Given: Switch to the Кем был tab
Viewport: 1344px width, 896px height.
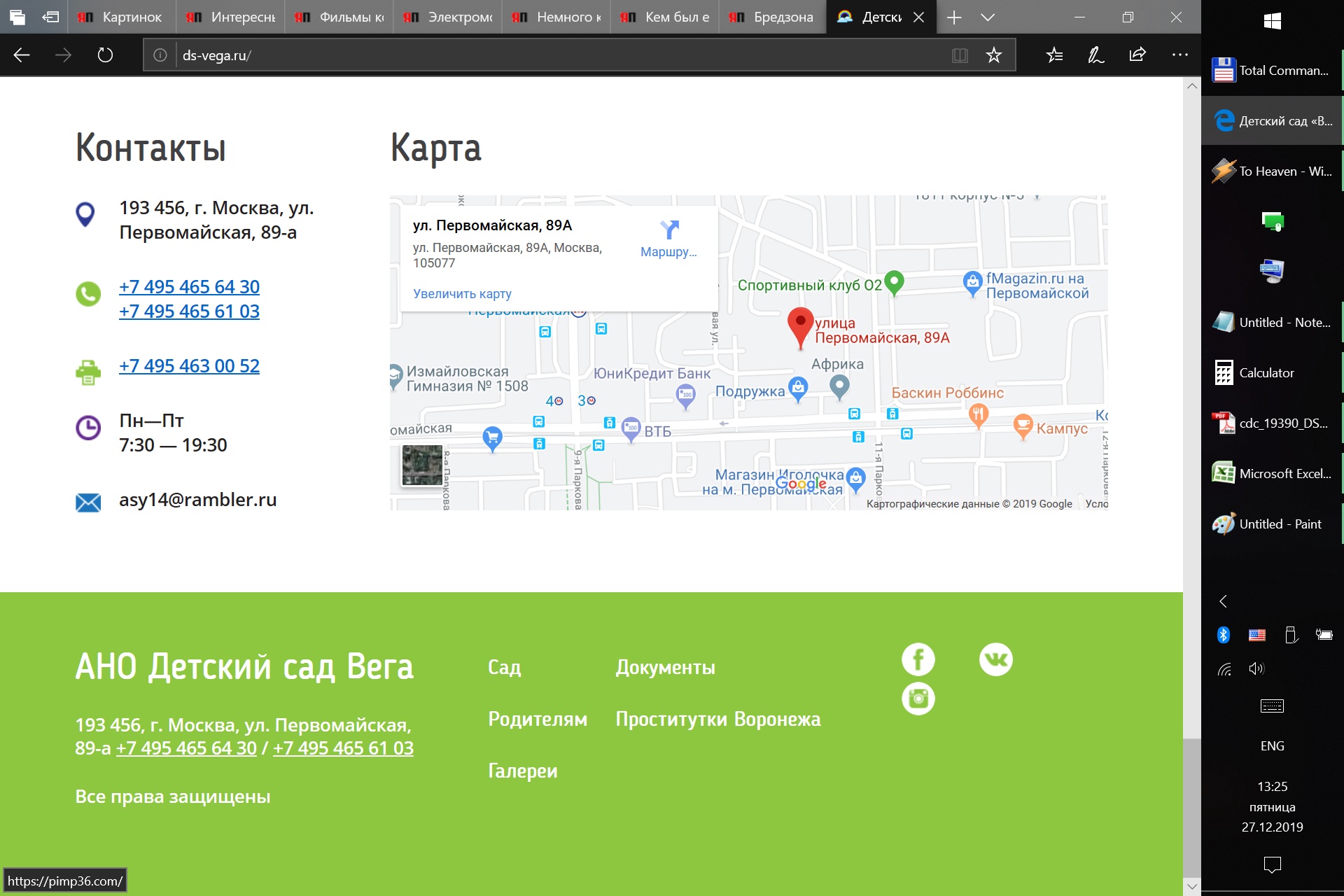Looking at the screenshot, I should click(664, 17).
